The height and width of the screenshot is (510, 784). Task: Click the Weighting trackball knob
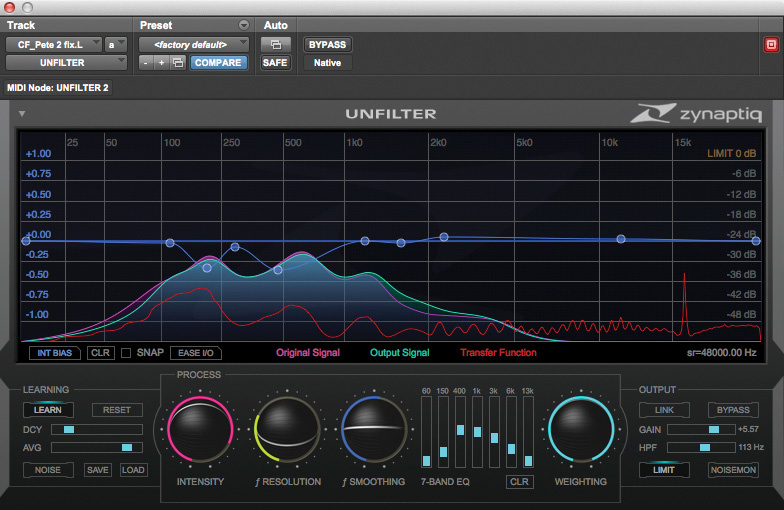[580, 431]
